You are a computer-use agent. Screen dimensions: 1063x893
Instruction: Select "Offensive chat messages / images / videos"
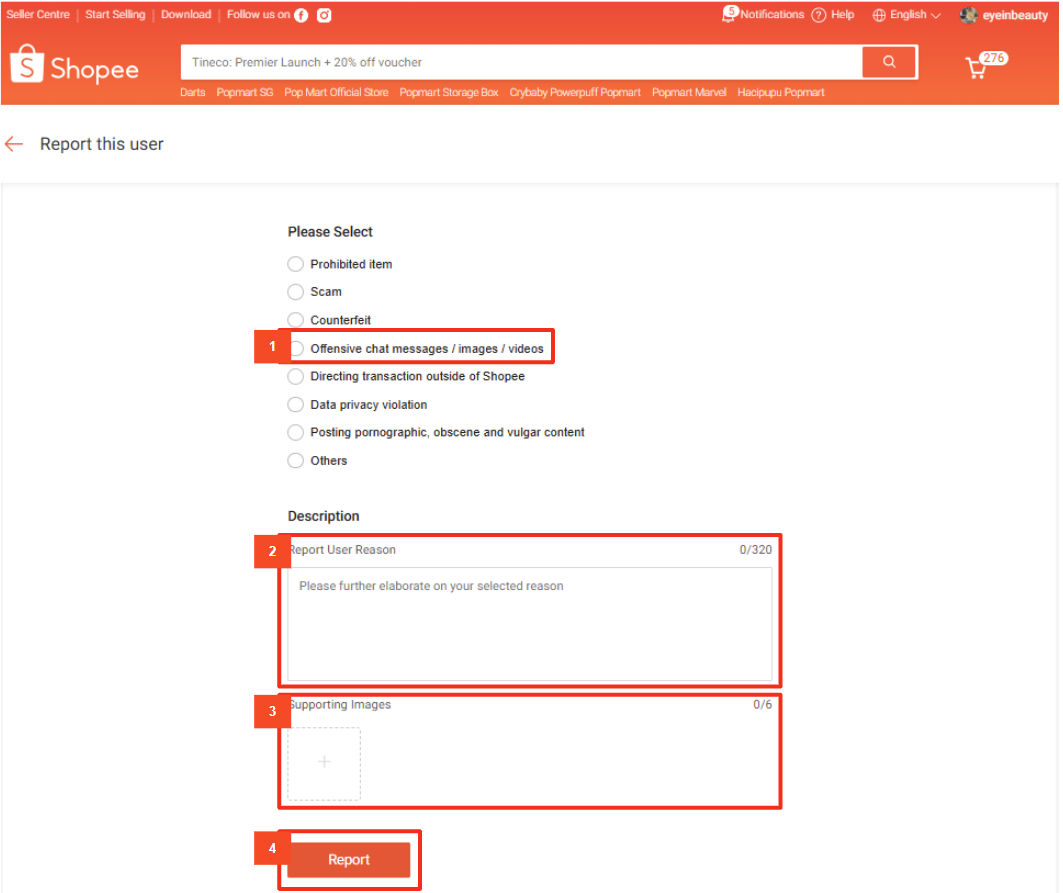click(295, 348)
